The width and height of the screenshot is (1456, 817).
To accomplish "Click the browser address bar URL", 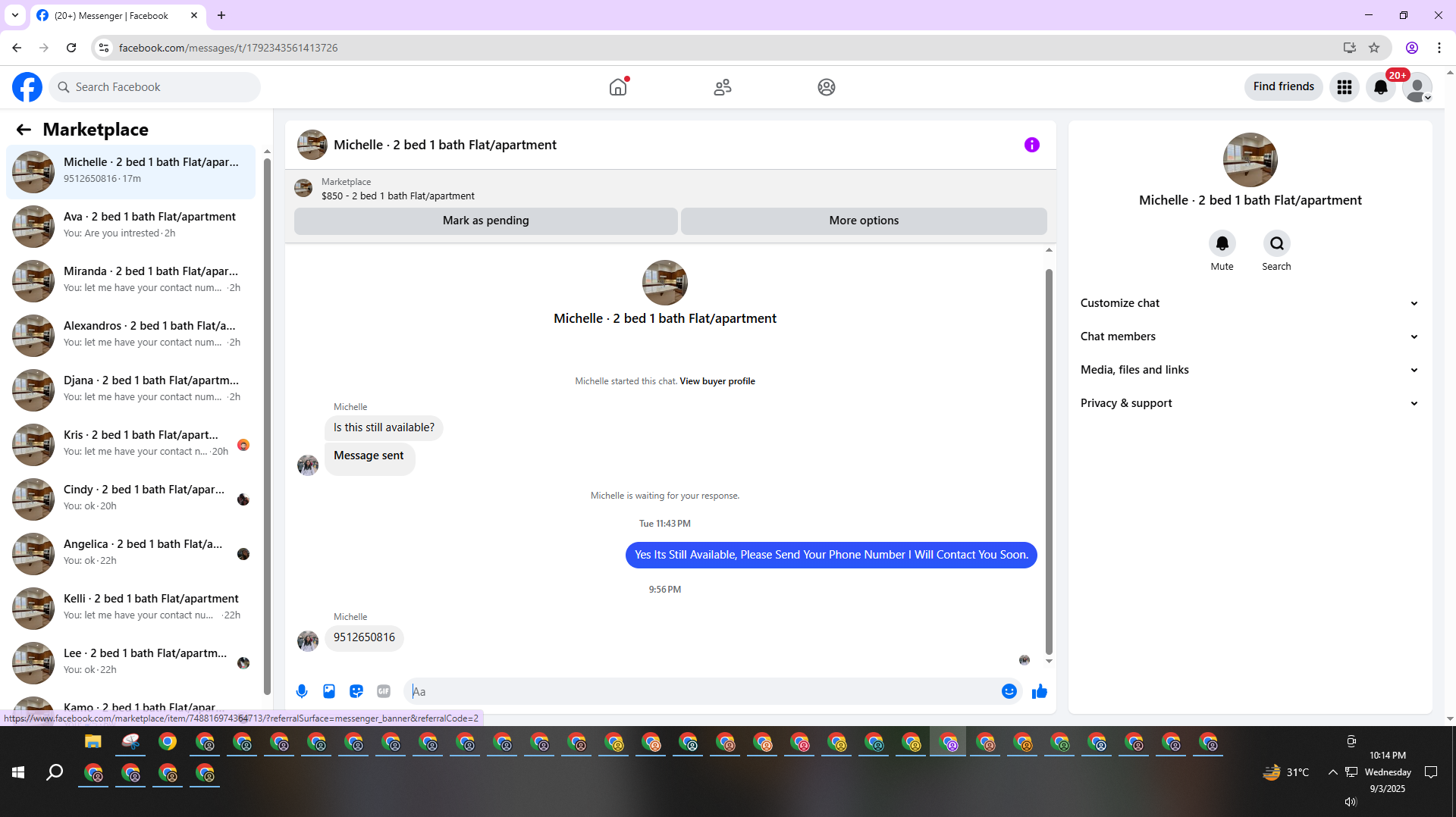I will pyautogui.click(x=228, y=48).
